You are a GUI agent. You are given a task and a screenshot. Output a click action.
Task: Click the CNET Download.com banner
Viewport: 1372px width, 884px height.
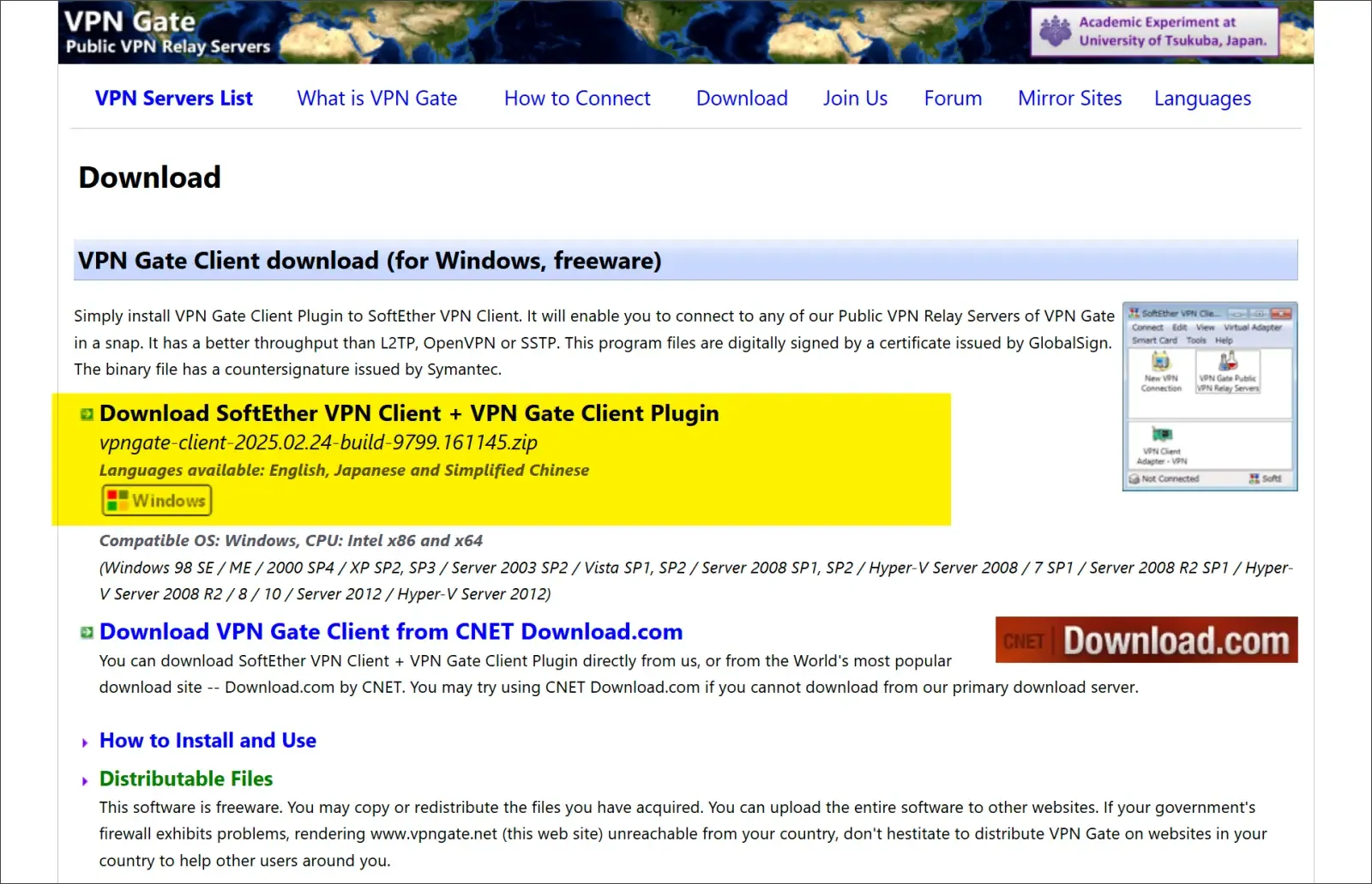click(1146, 640)
